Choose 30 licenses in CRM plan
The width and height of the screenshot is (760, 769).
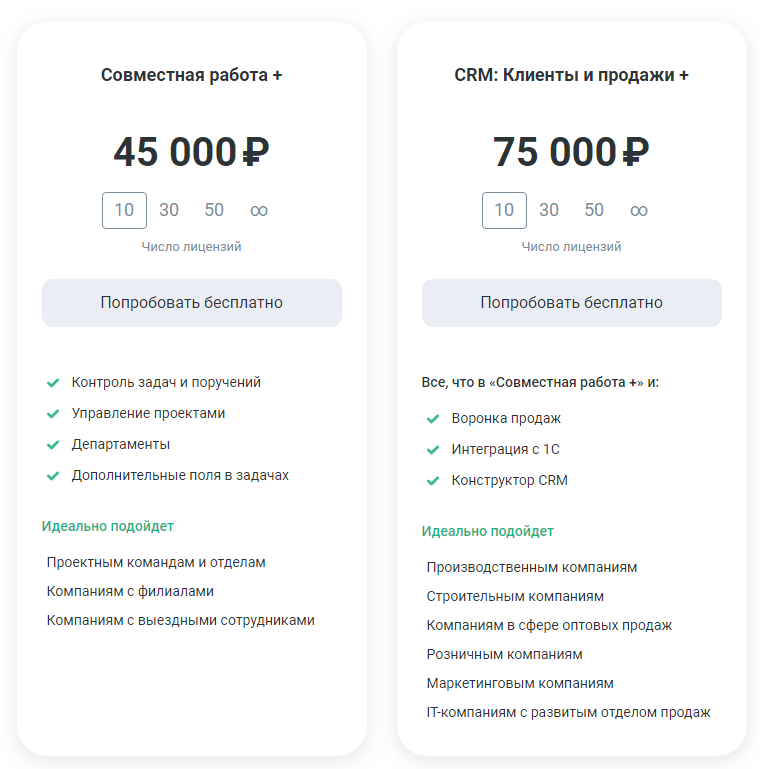pos(549,210)
